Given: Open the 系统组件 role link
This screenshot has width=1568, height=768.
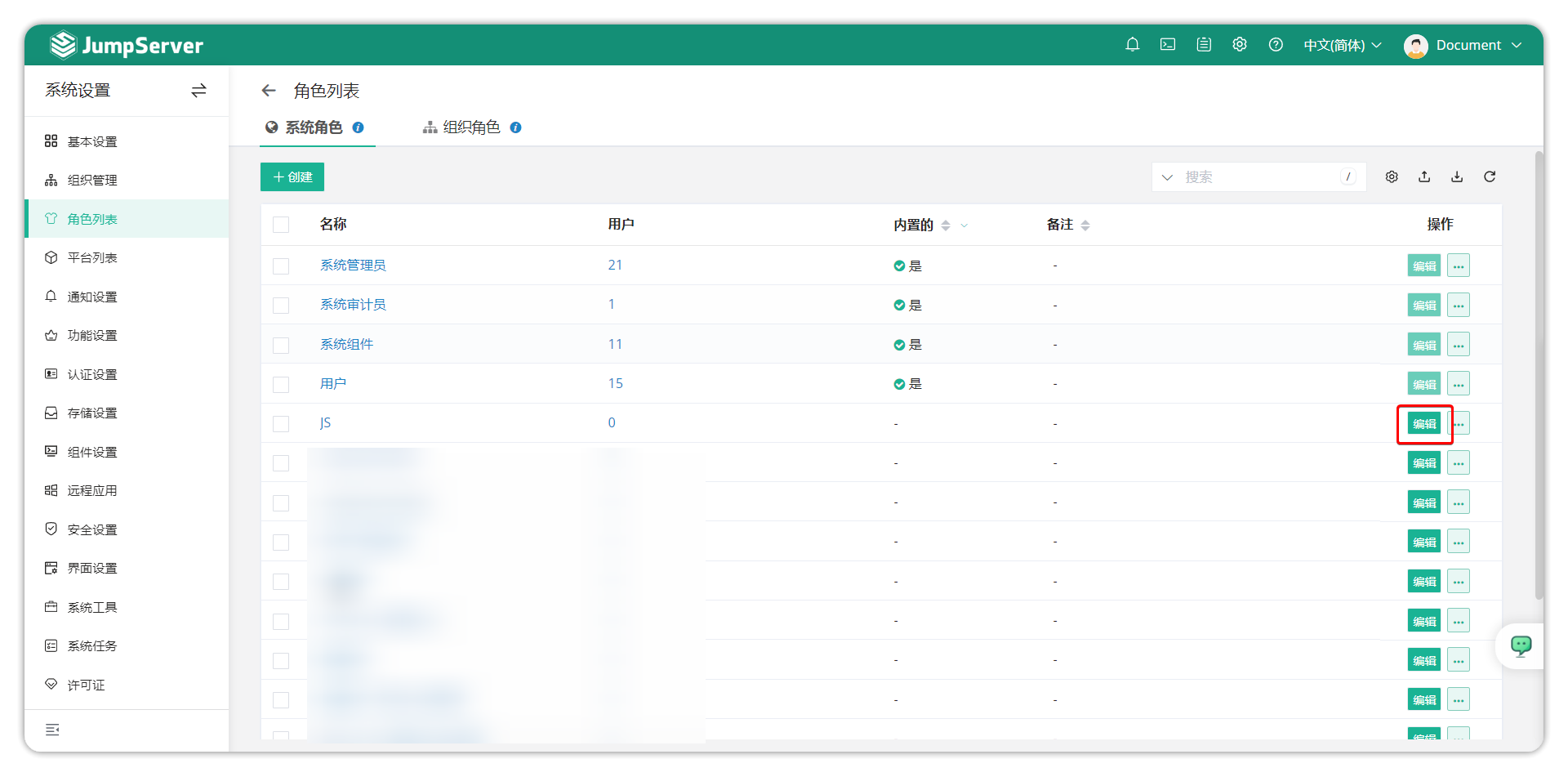Looking at the screenshot, I should pyautogui.click(x=346, y=344).
